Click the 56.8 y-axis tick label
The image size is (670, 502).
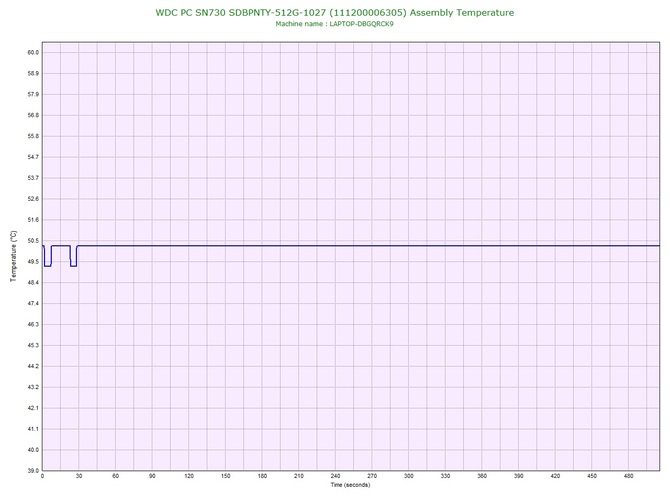(33, 115)
